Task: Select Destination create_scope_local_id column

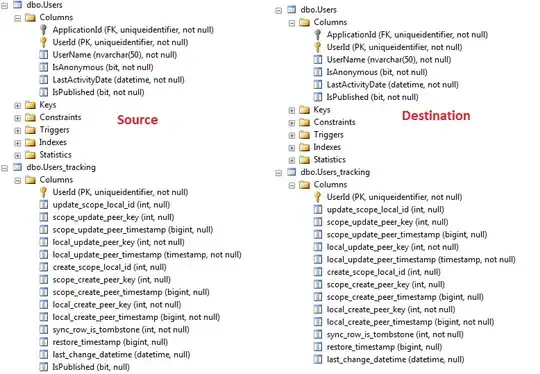Action: (x=384, y=272)
